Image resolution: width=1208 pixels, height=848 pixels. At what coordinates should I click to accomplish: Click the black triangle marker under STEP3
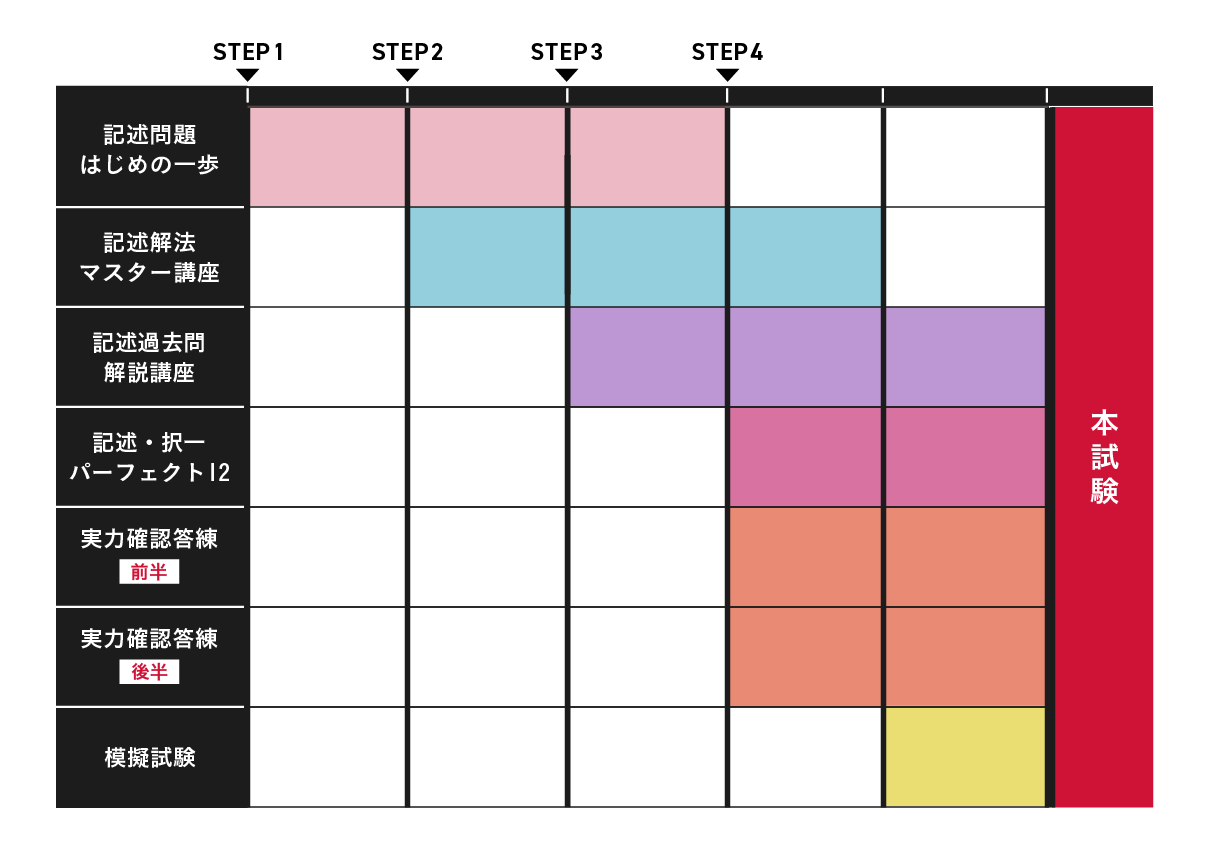567,76
